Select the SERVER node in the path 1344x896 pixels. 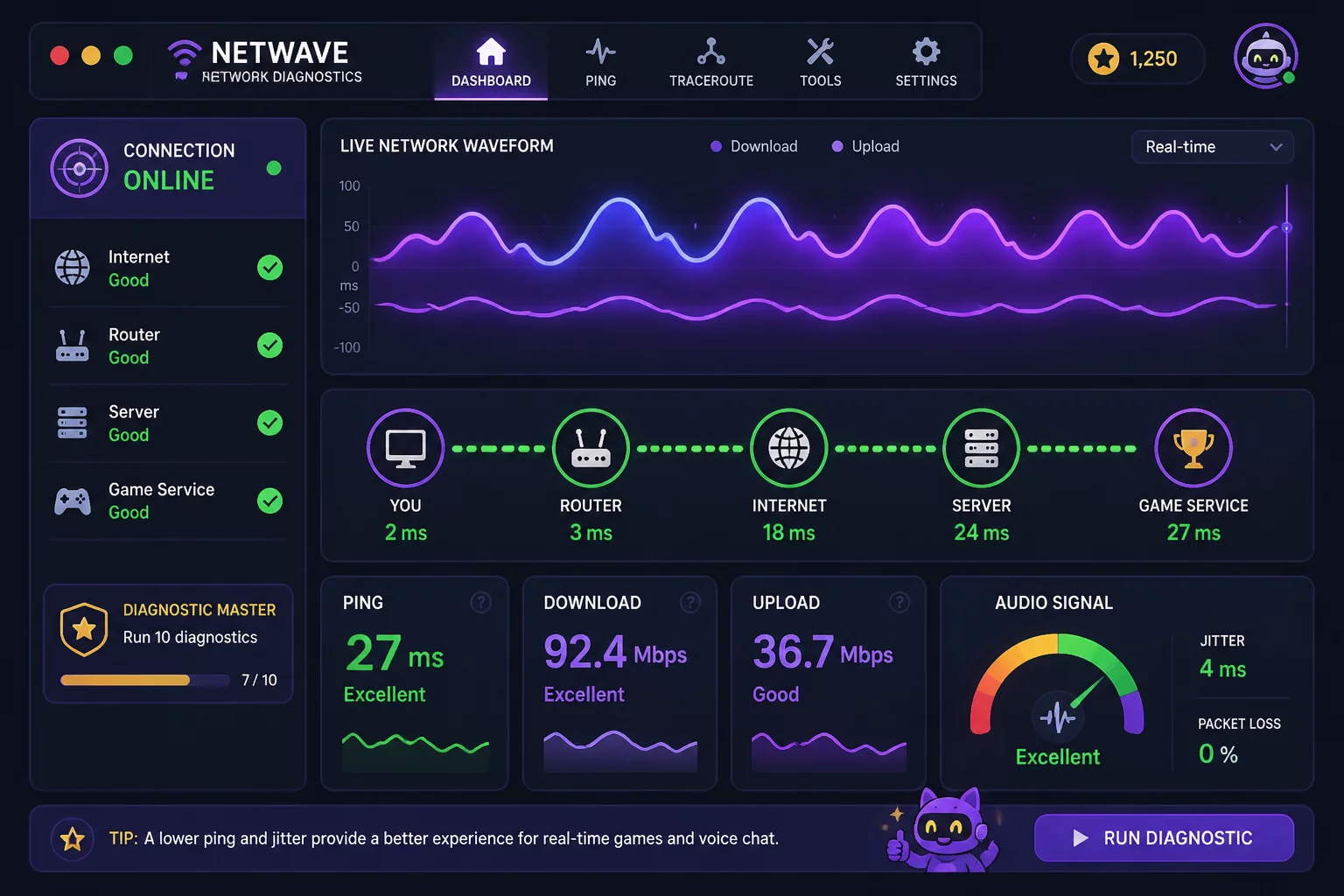click(981, 448)
